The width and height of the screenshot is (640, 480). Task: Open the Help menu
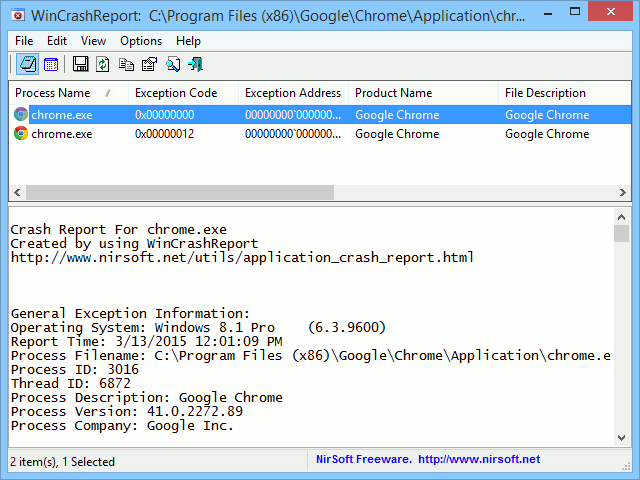pos(188,41)
